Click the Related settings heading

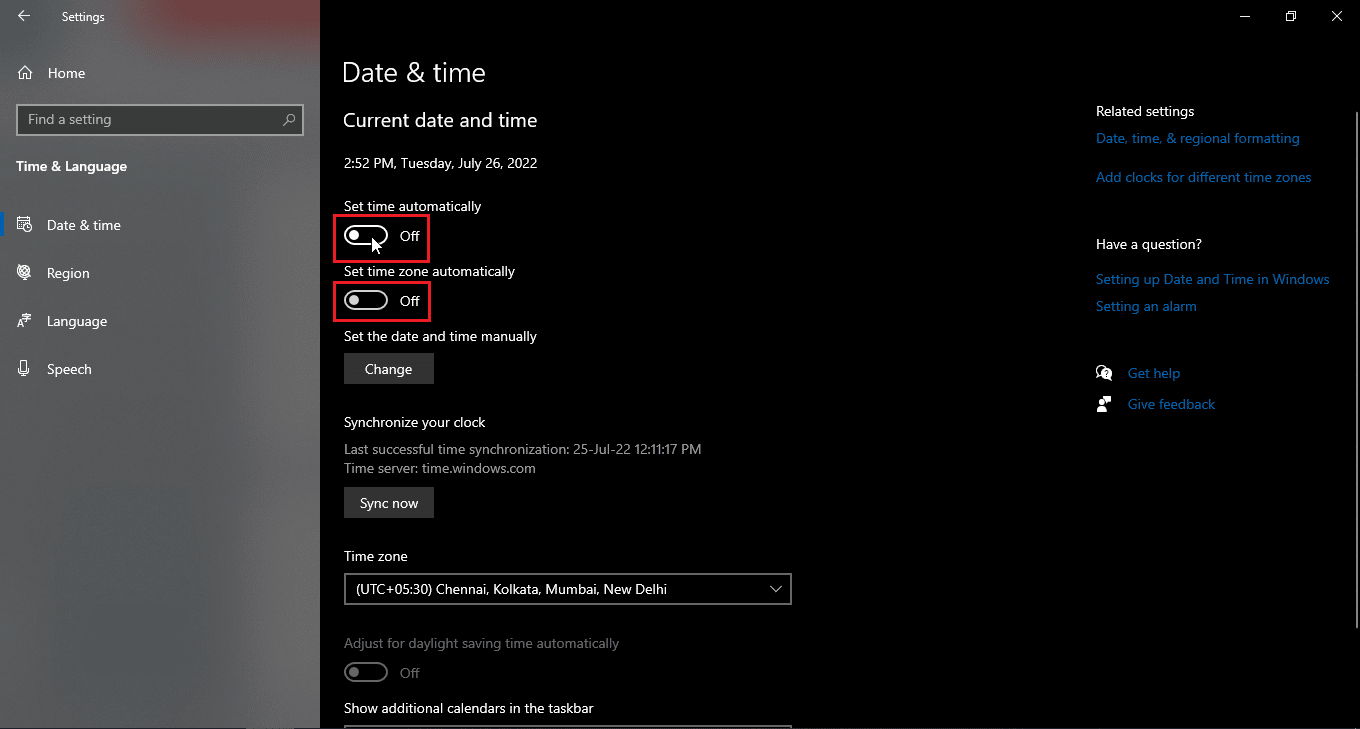pos(1145,111)
